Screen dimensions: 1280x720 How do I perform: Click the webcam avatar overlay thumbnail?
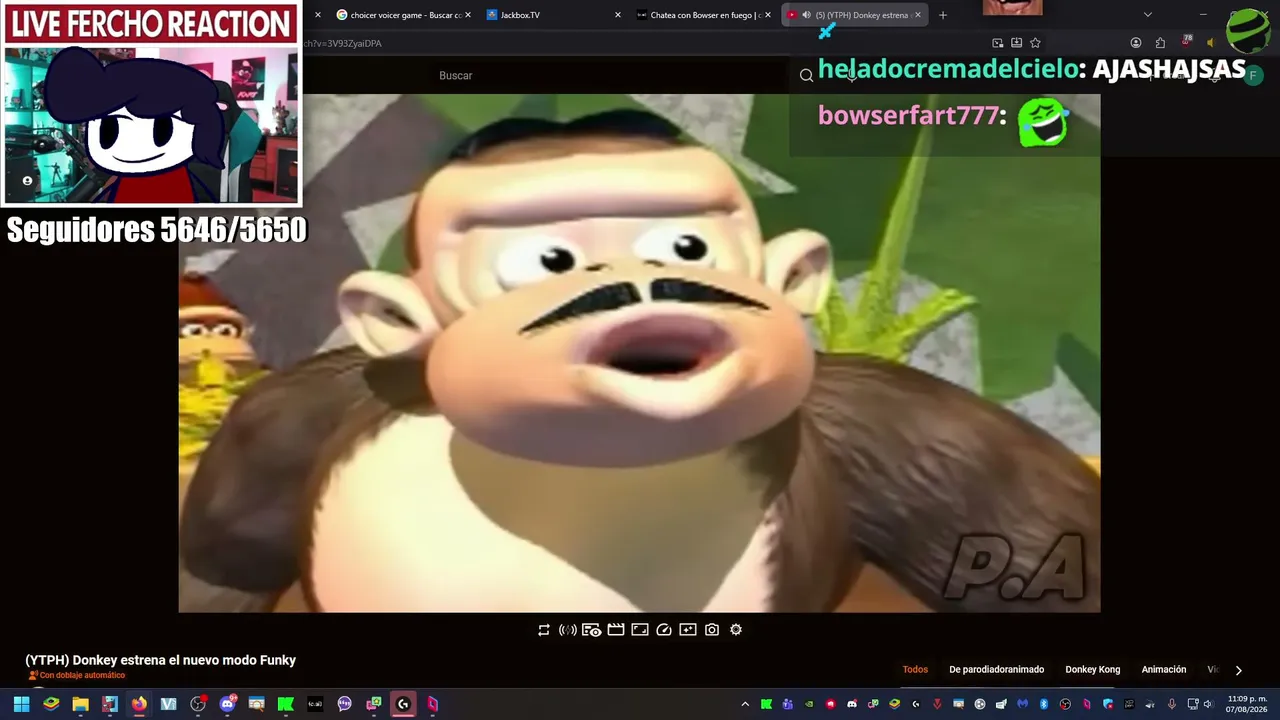tap(152, 124)
